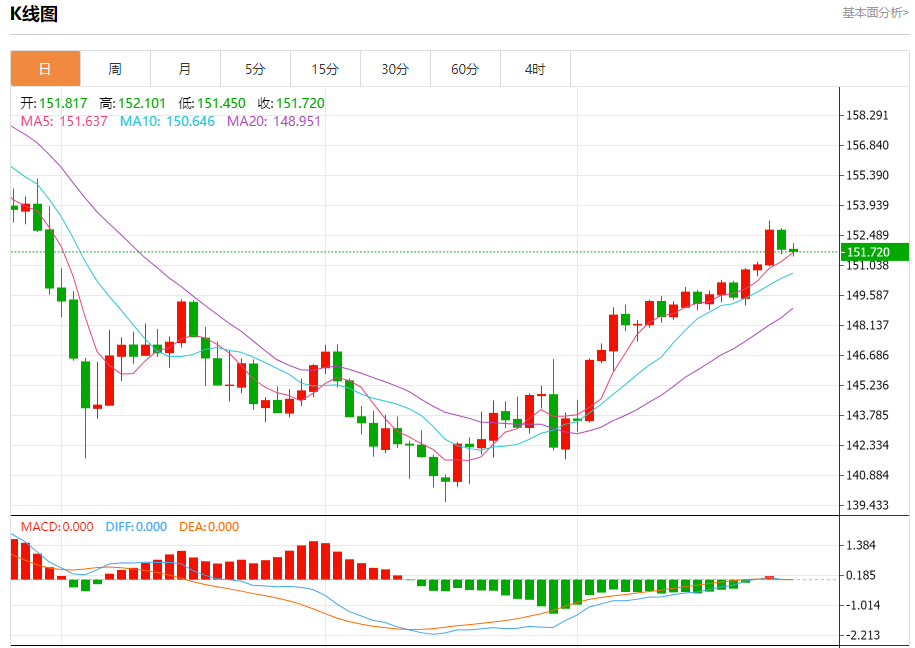Click the DIFF: 0.000 indicator label

point(135,526)
